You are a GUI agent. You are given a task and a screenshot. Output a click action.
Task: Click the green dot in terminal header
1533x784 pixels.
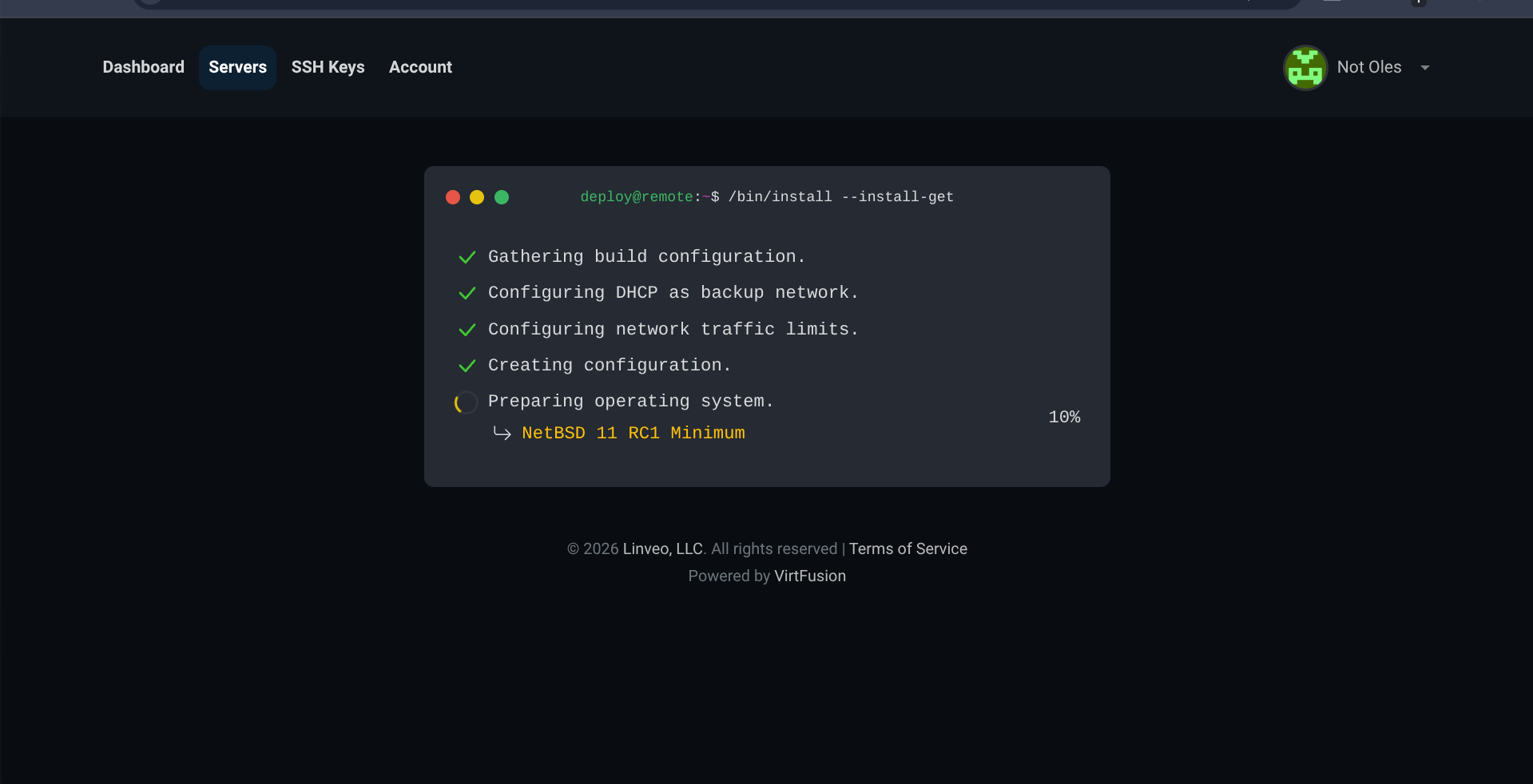click(502, 197)
